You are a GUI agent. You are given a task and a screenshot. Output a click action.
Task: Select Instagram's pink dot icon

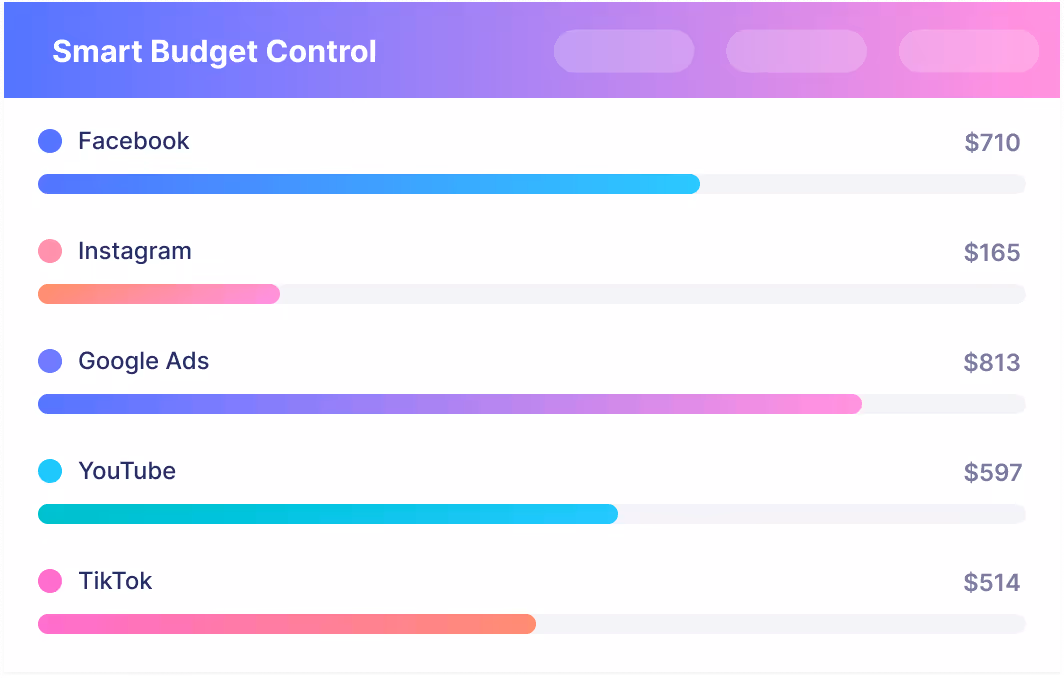point(50,250)
